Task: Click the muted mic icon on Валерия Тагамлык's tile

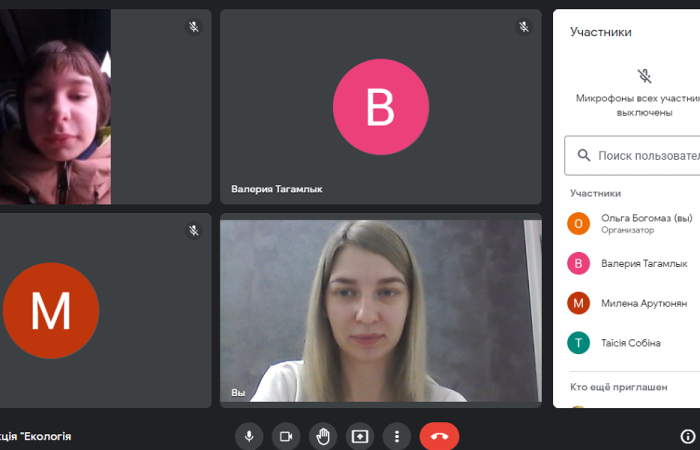Action: [523, 27]
